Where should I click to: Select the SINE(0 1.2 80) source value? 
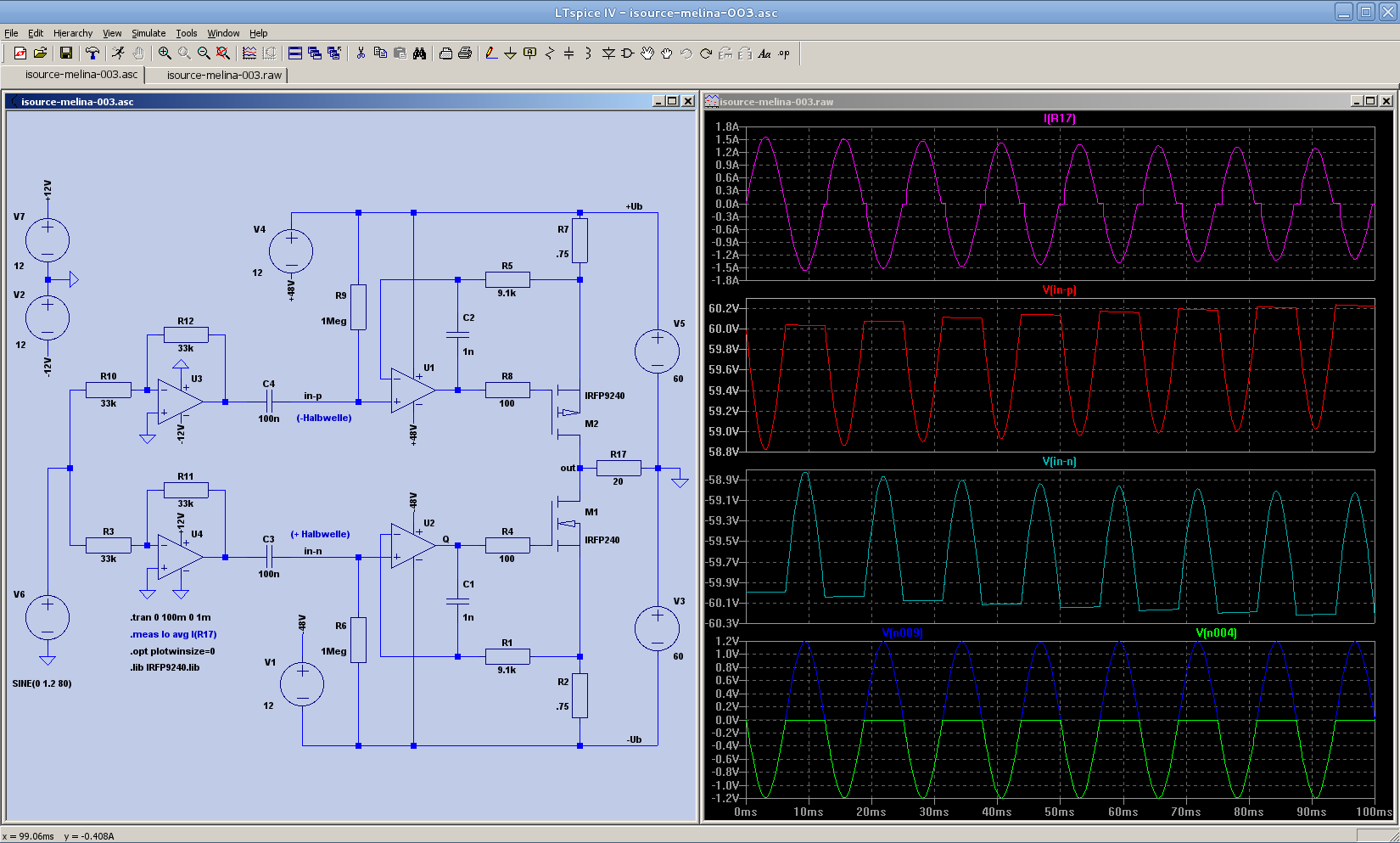42,683
